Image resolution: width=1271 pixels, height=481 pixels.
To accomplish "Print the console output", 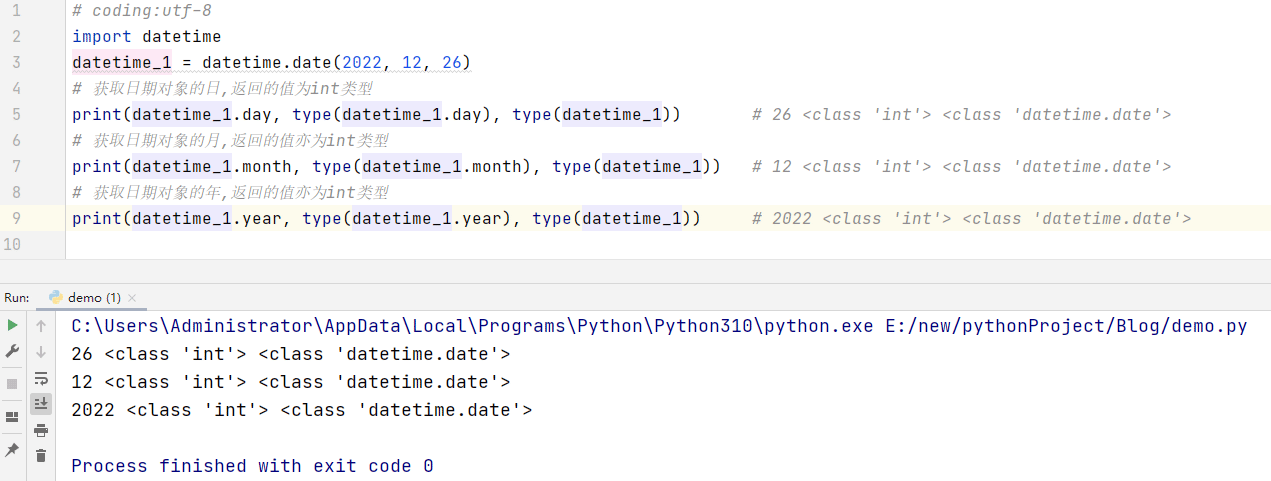I will [41, 430].
